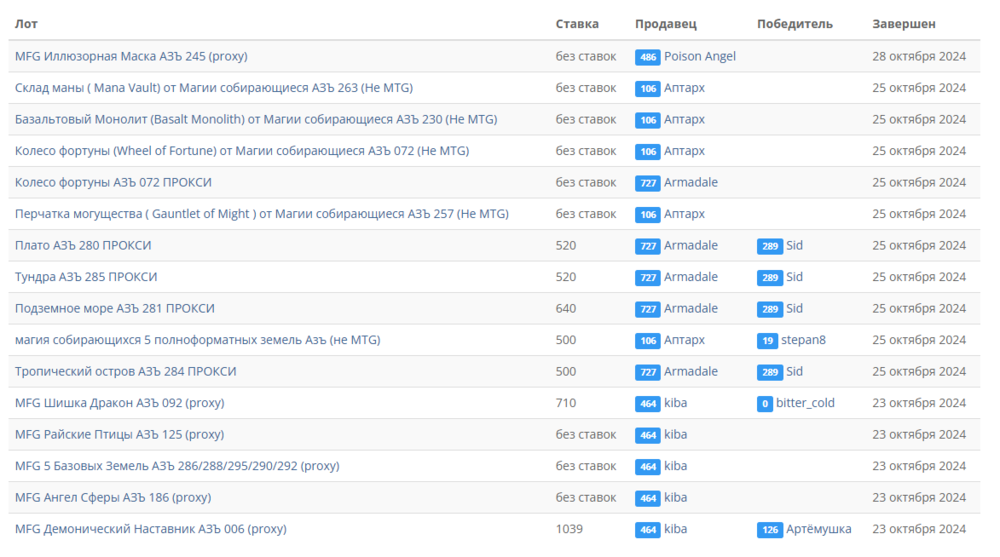Open the Подземное море АЗЪ 281 ПРОКСИ lot
Image resolution: width=1000 pixels, height=557 pixels.
114,308
